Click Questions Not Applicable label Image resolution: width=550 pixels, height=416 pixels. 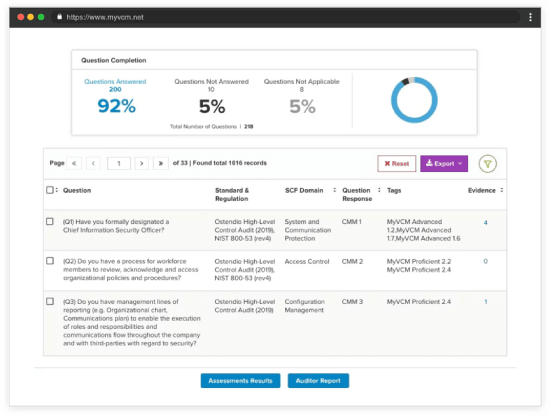pos(302,82)
